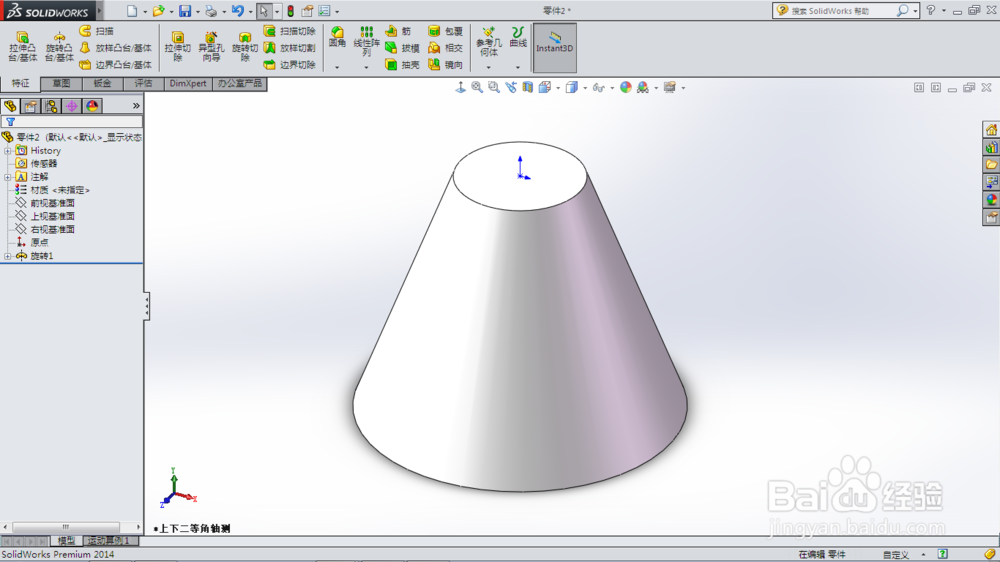
Task: Open the PropertyManager panel tab
Action: click(x=30, y=106)
